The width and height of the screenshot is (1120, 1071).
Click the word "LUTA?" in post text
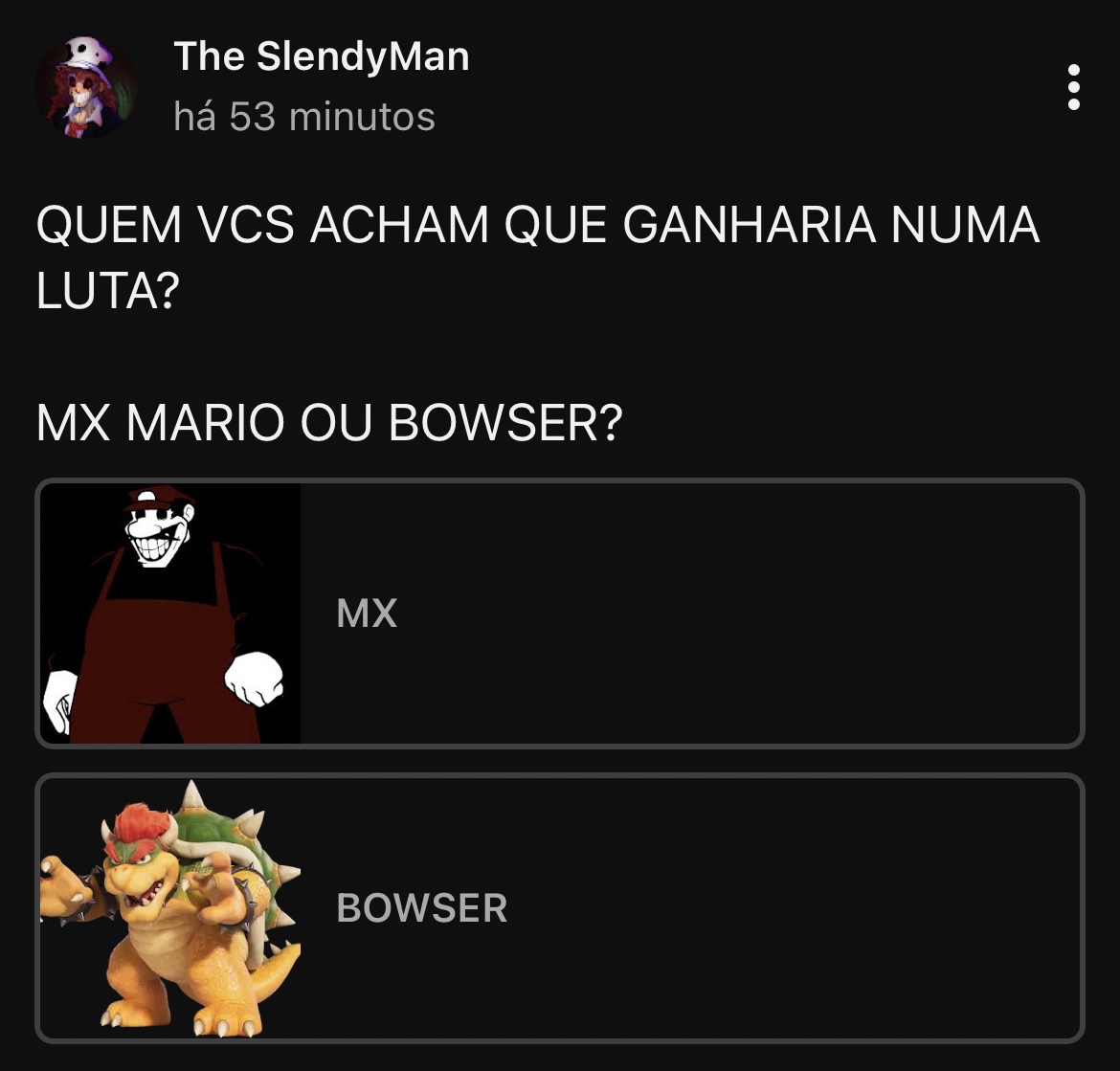tap(107, 291)
